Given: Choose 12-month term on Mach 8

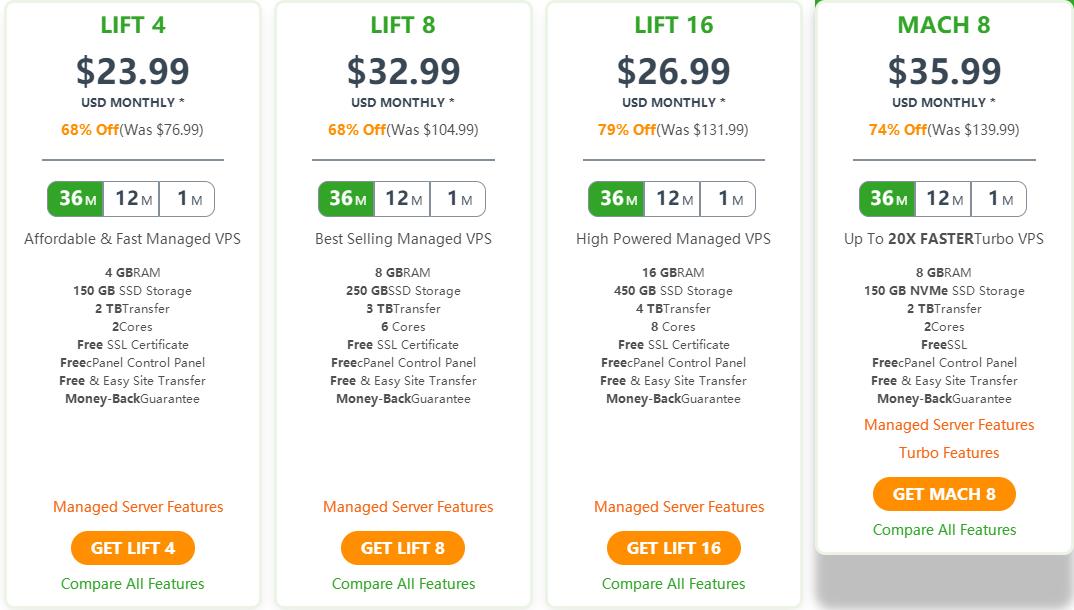Looking at the screenshot, I should [944, 199].
